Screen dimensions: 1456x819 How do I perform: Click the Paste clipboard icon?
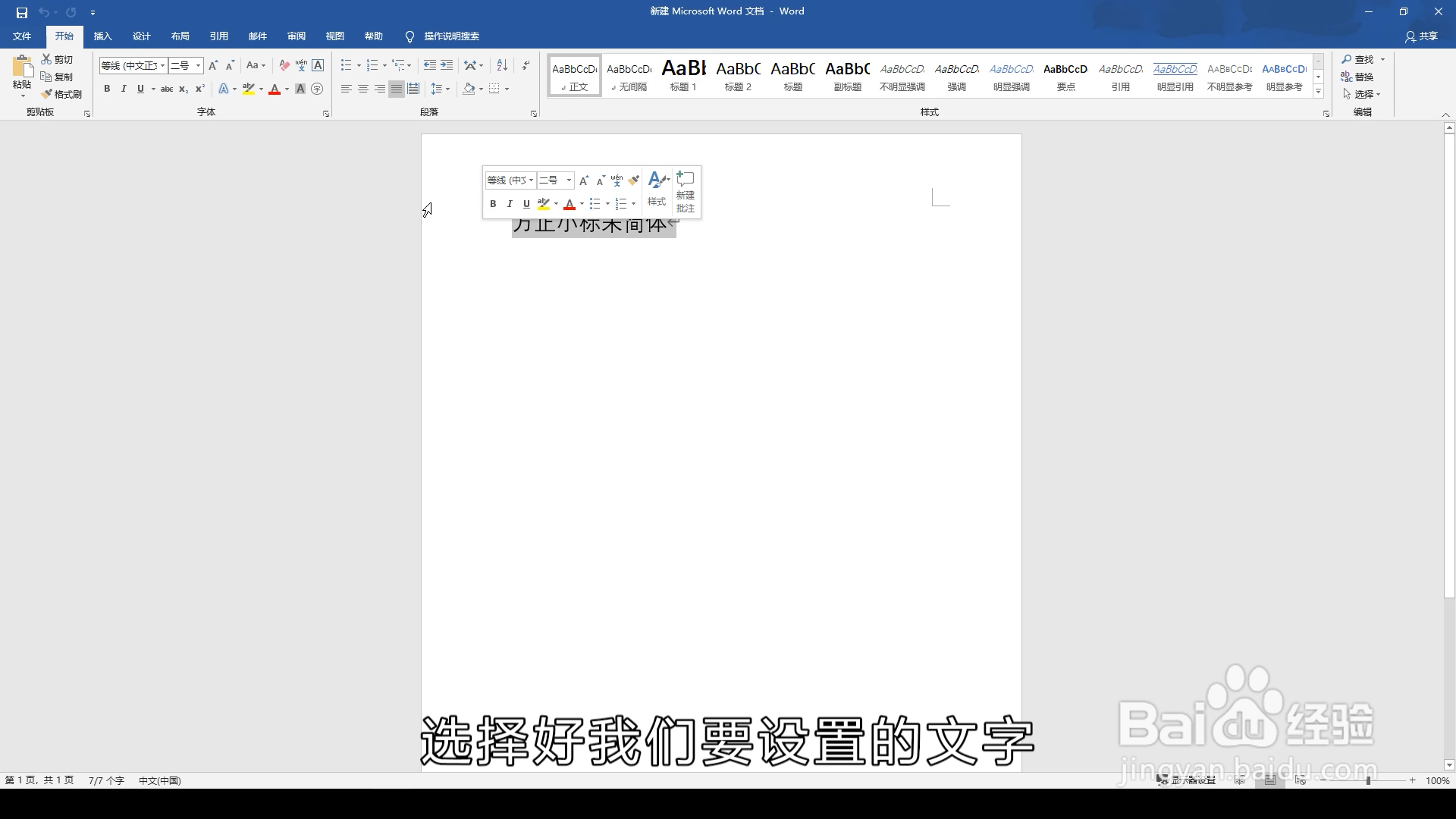tap(22, 68)
